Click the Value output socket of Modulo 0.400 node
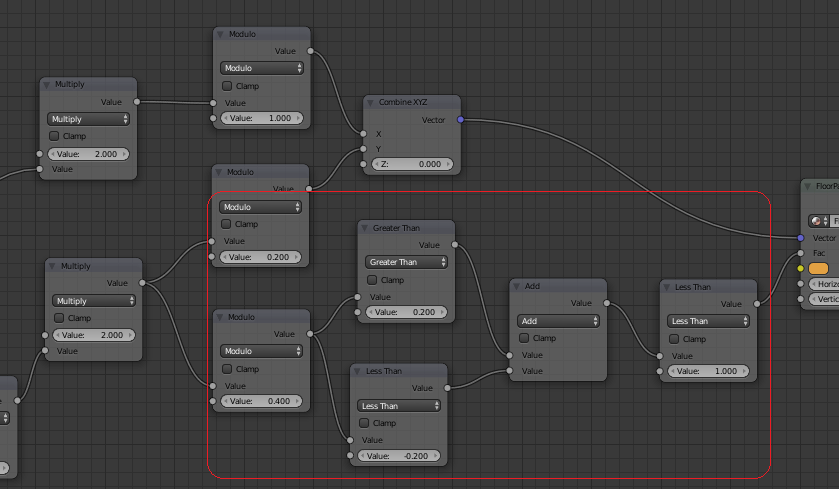The image size is (839, 489). click(310, 334)
